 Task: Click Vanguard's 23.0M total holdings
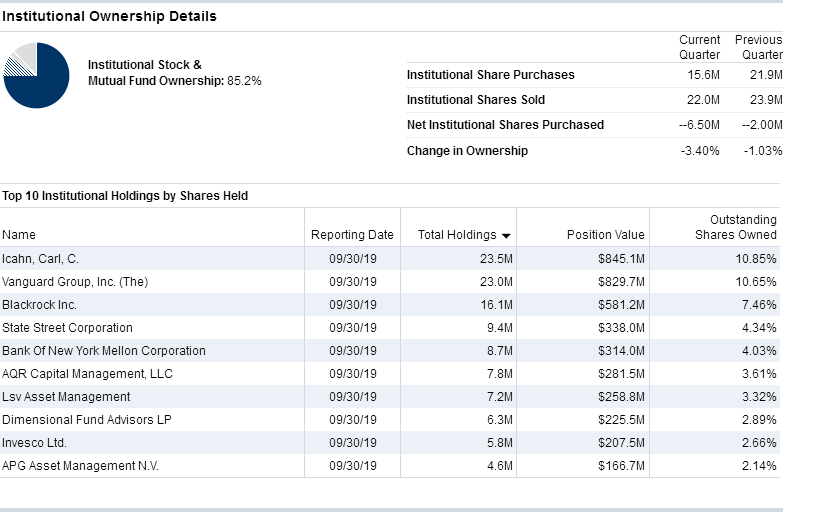point(496,282)
